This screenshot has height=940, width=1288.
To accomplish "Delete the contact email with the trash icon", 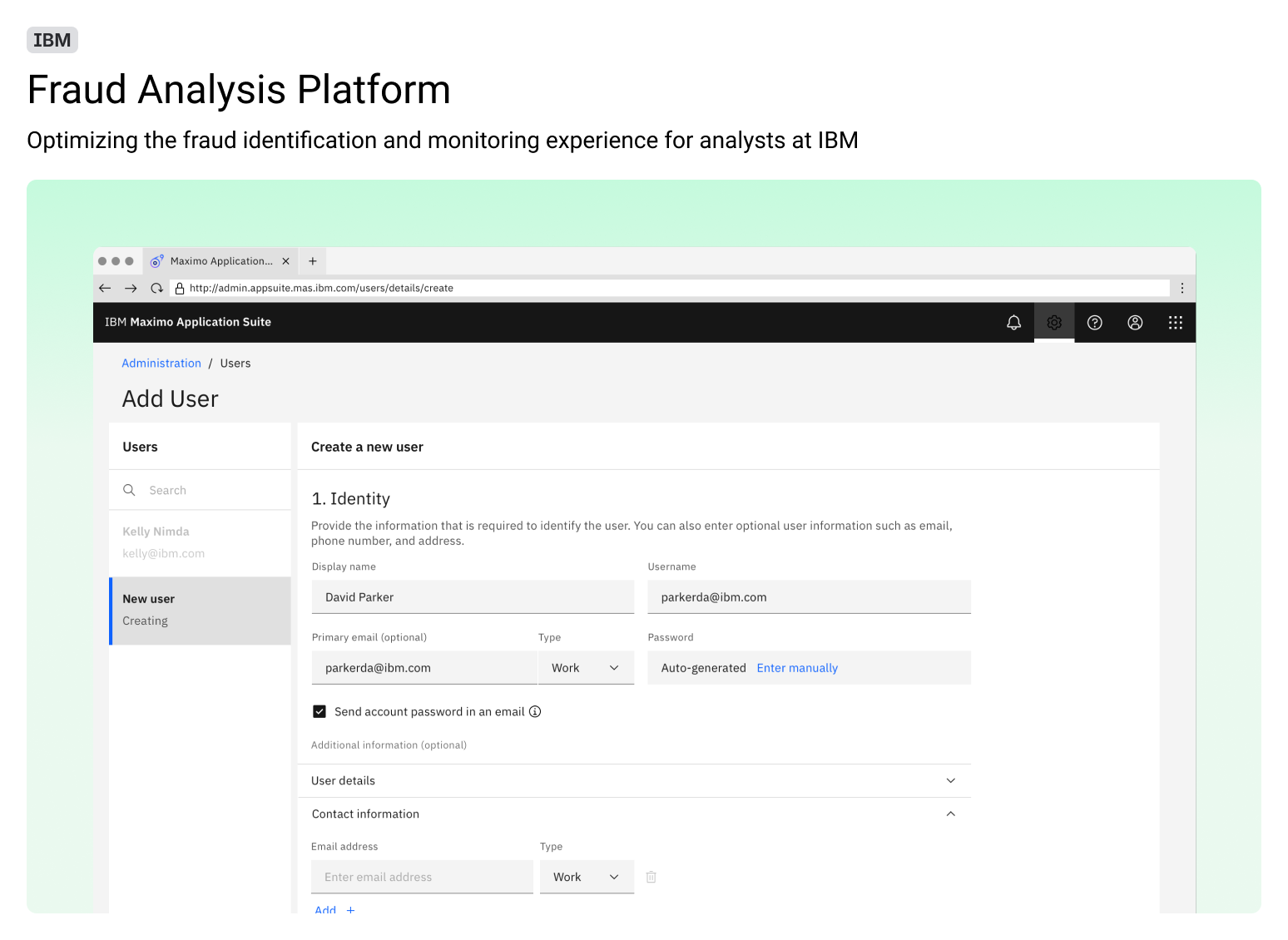I will [x=651, y=877].
